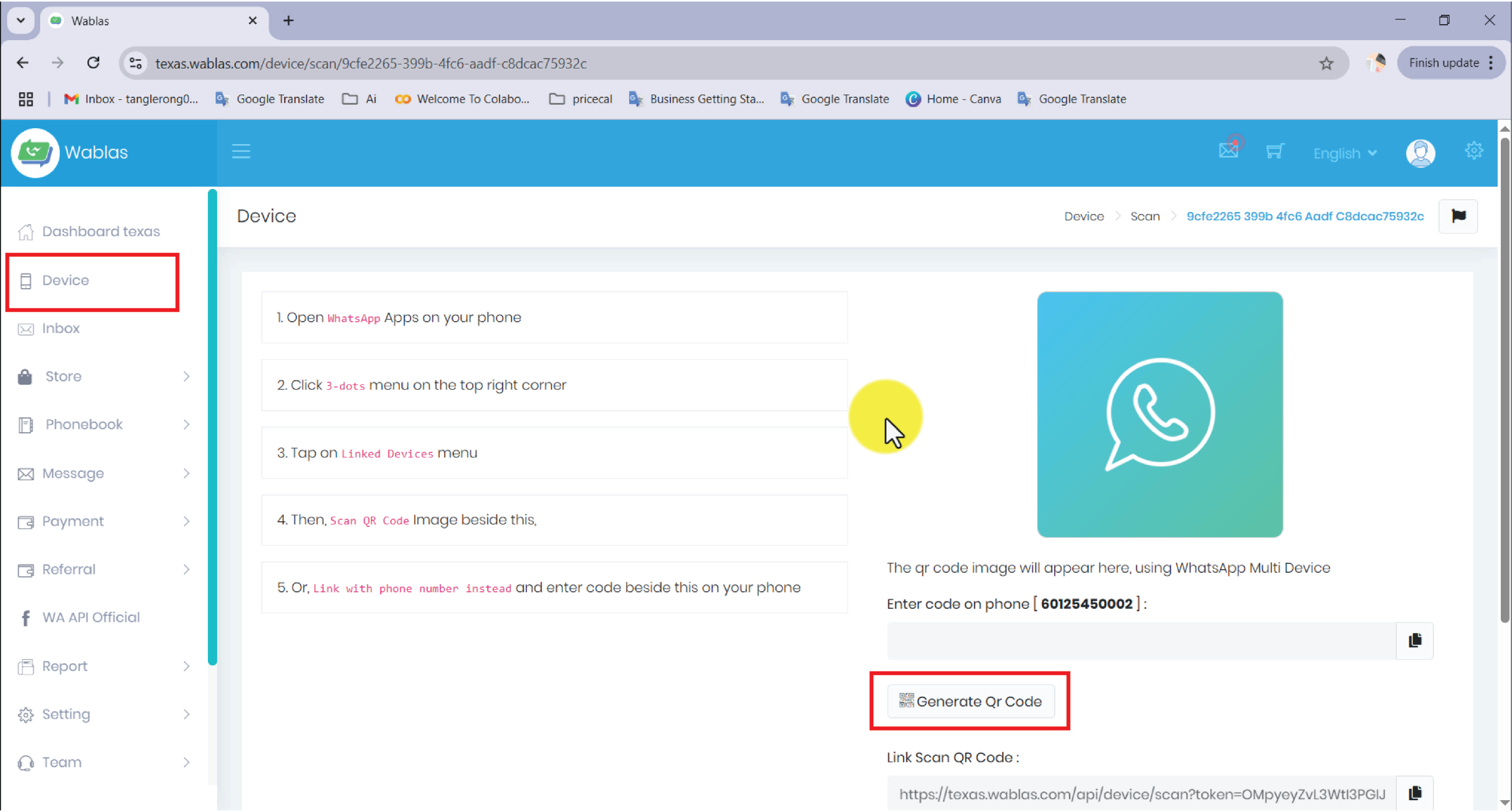Open a new browser tab
The height and width of the screenshot is (812, 1512).
pos(288,21)
